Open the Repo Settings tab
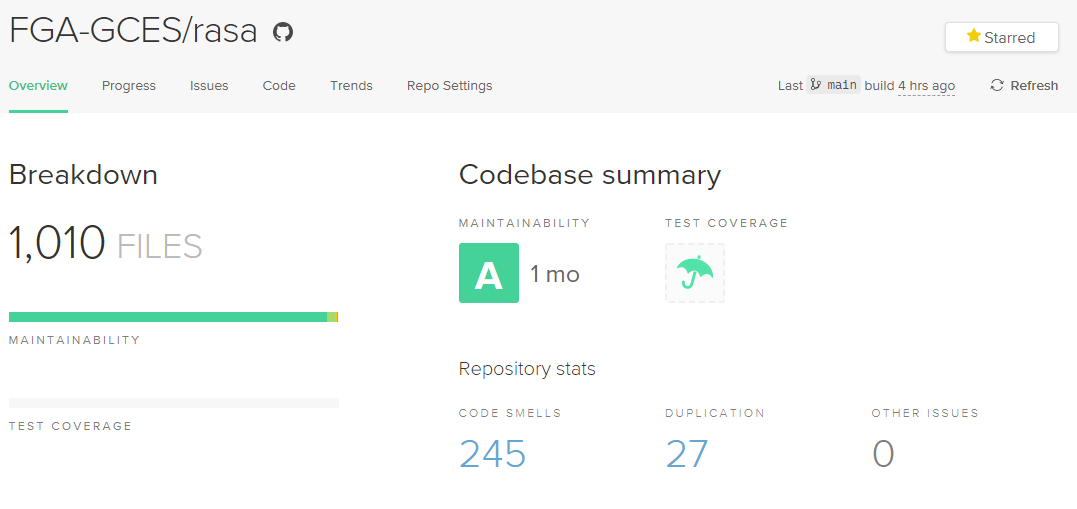This screenshot has height=509, width=1077. (x=449, y=86)
